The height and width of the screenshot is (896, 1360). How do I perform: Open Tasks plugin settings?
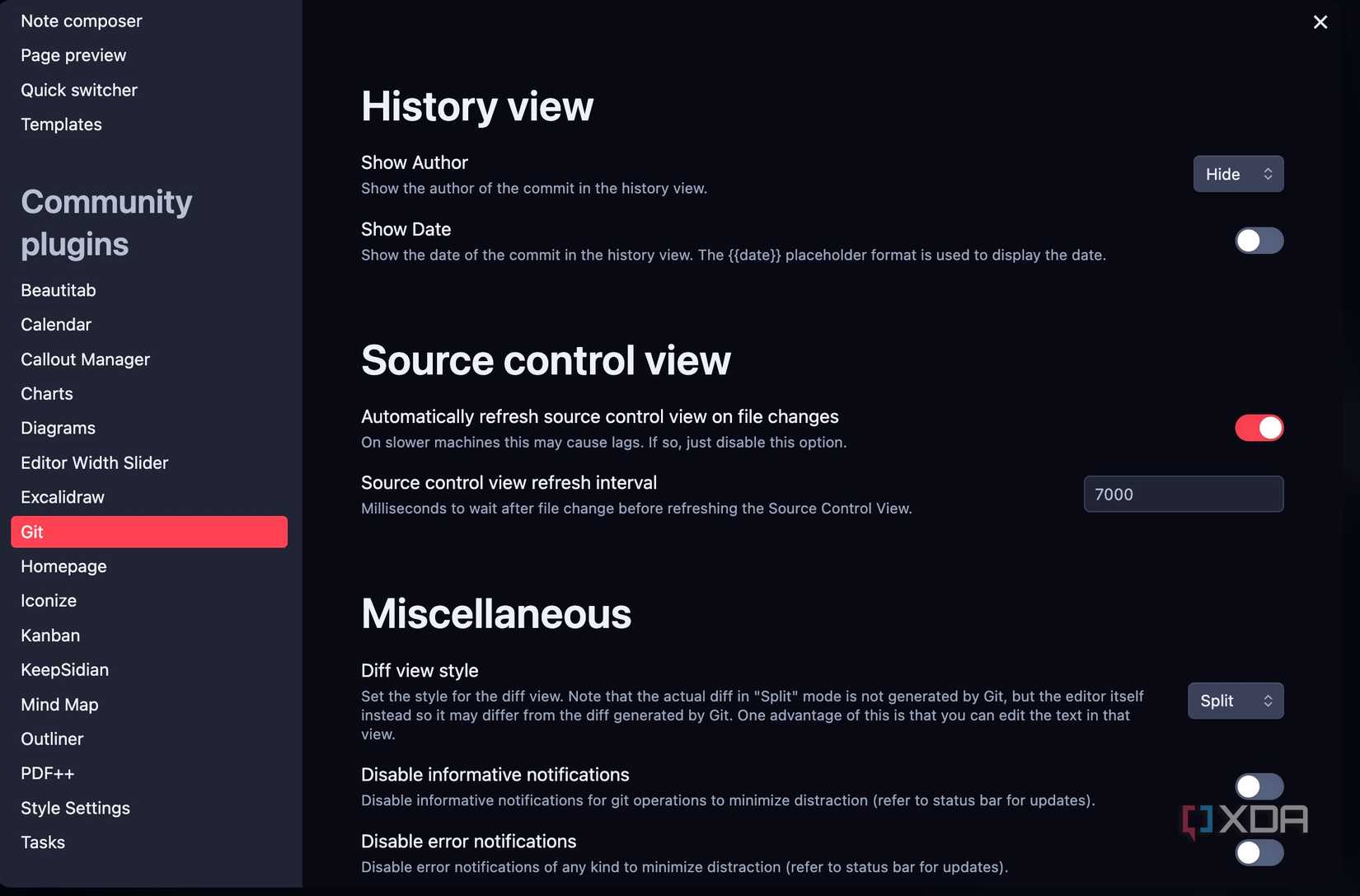(x=42, y=842)
